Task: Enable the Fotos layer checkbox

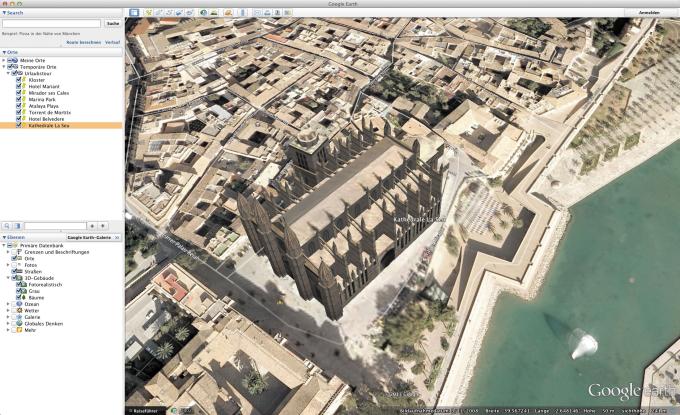Action: [14, 265]
